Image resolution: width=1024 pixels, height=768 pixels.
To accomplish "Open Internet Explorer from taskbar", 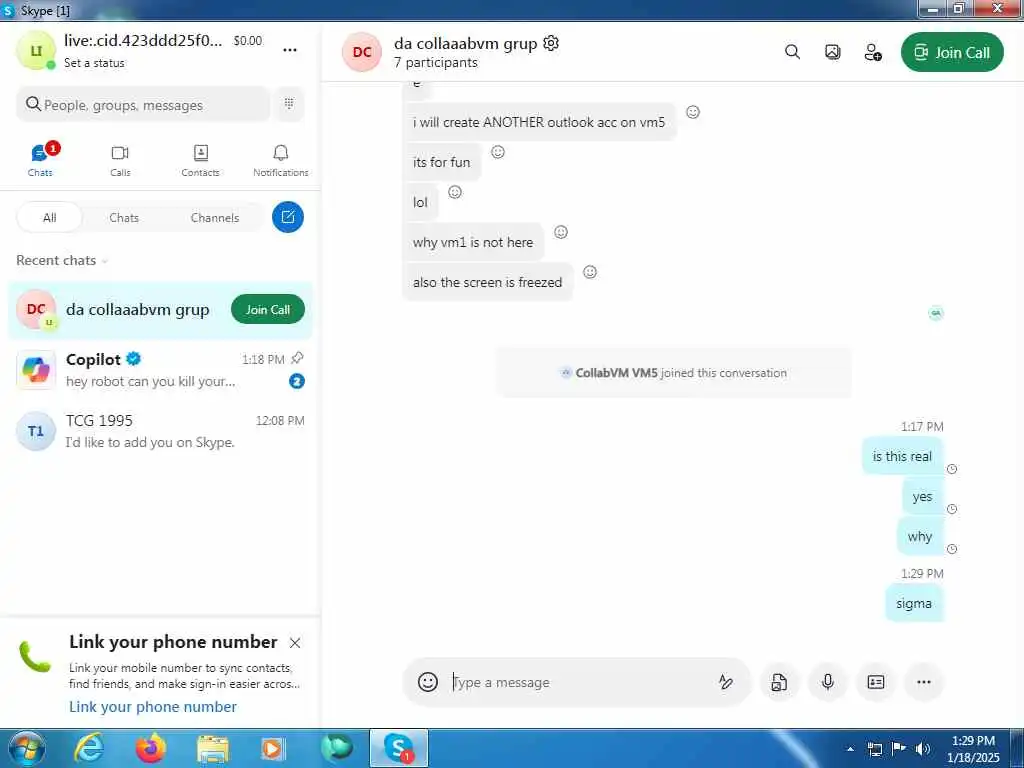I will 89,748.
